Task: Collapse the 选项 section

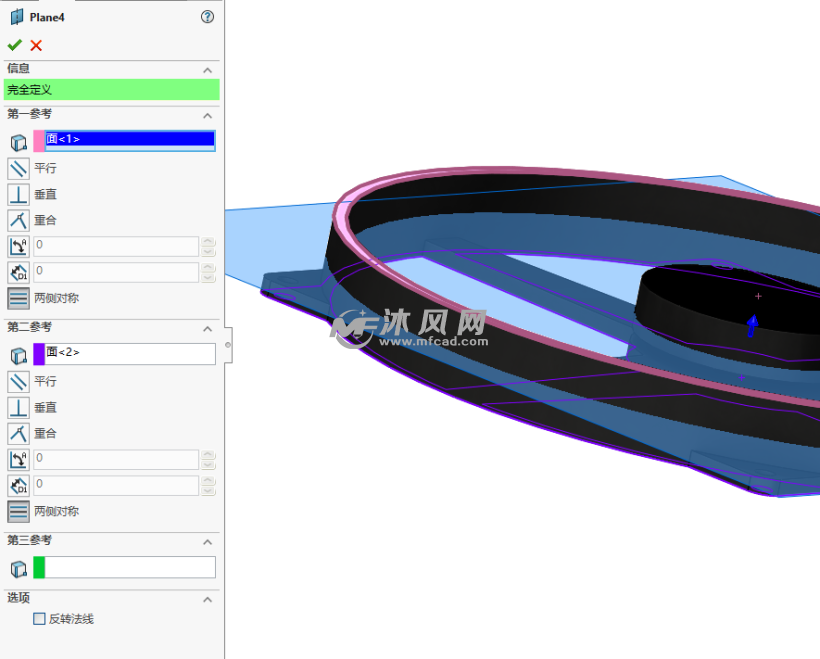Action: [208, 599]
